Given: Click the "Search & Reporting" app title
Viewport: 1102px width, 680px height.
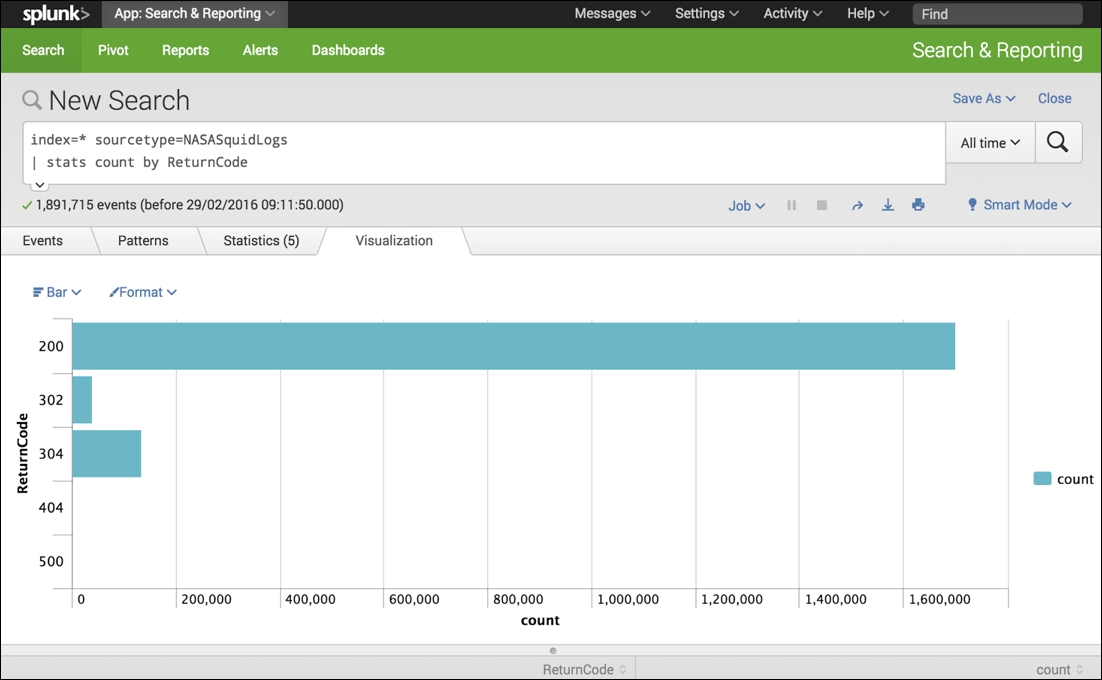Looking at the screenshot, I should pos(997,50).
